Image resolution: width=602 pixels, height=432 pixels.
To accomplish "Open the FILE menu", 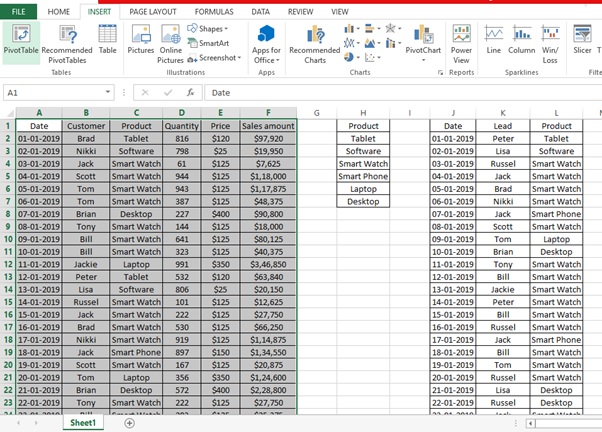I will [17, 11].
